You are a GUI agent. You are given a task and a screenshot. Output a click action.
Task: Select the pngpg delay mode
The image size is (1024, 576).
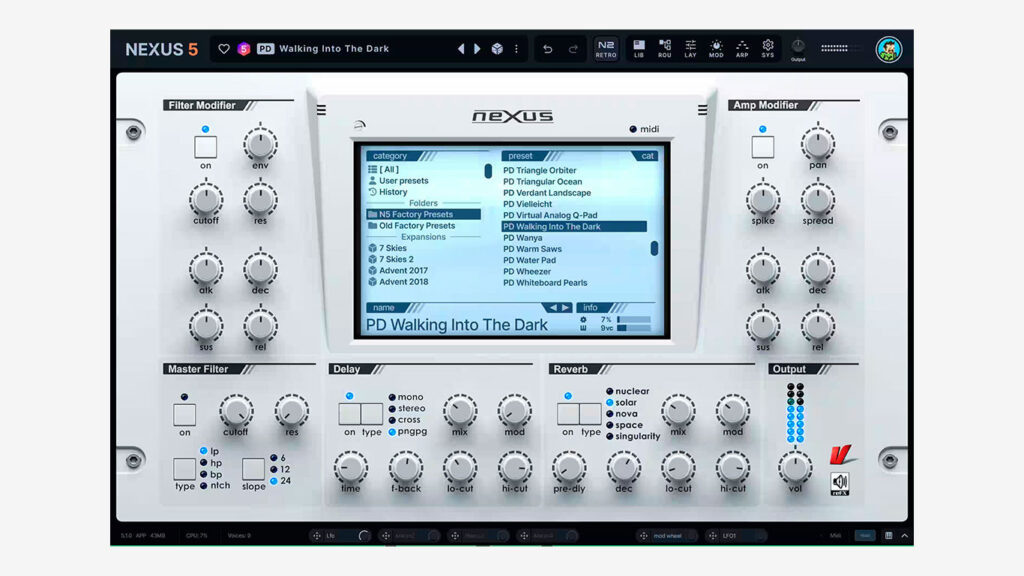pos(408,432)
